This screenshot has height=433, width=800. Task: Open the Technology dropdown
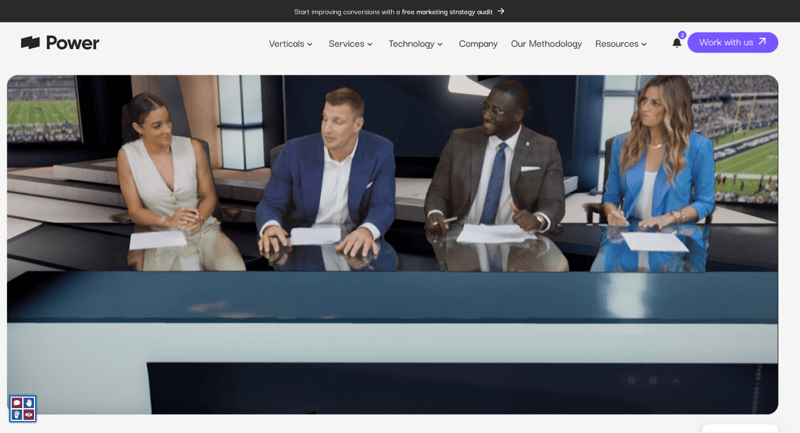(x=415, y=44)
